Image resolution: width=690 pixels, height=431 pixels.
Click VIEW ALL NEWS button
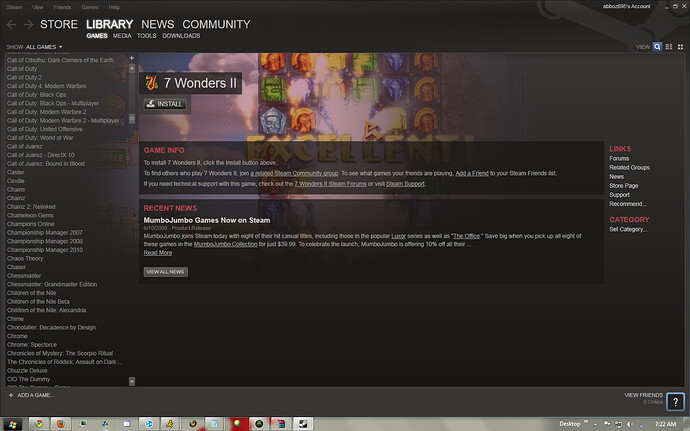(x=165, y=271)
